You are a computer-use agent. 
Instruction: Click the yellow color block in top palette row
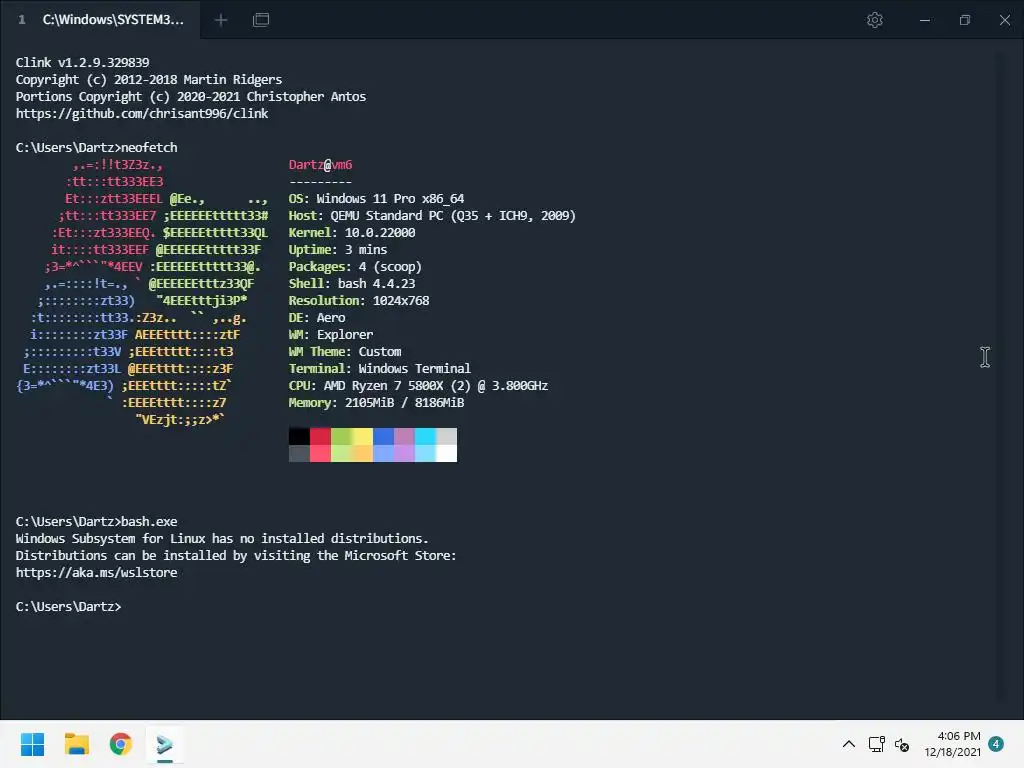pos(362,436)
